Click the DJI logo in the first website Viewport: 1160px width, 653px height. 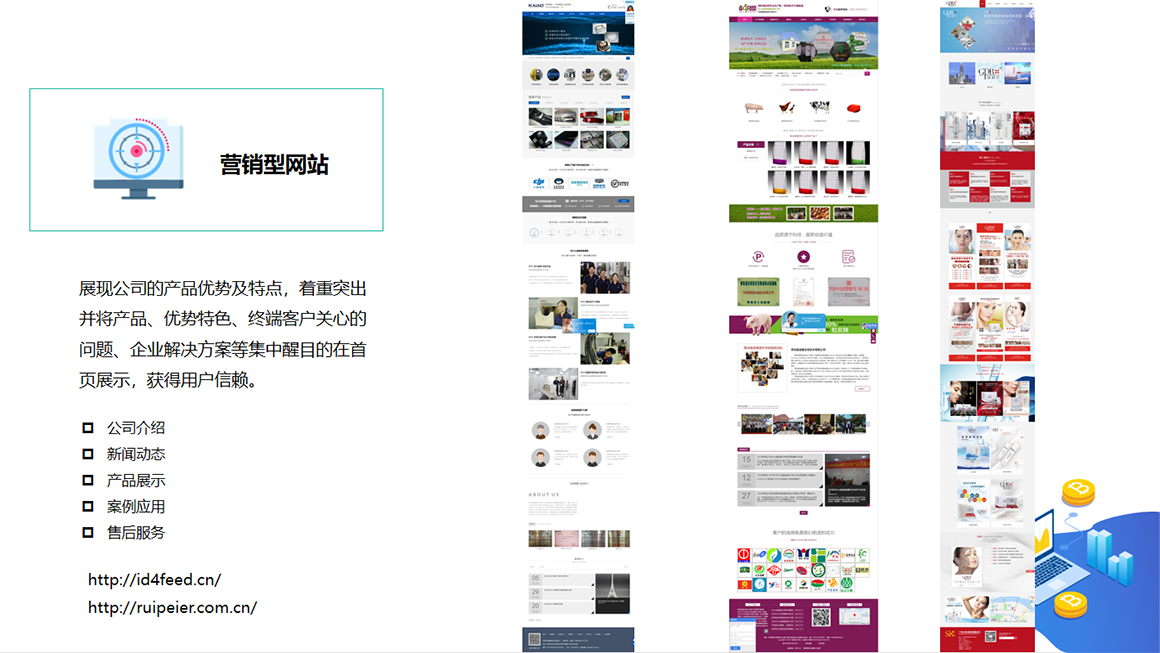539,183
